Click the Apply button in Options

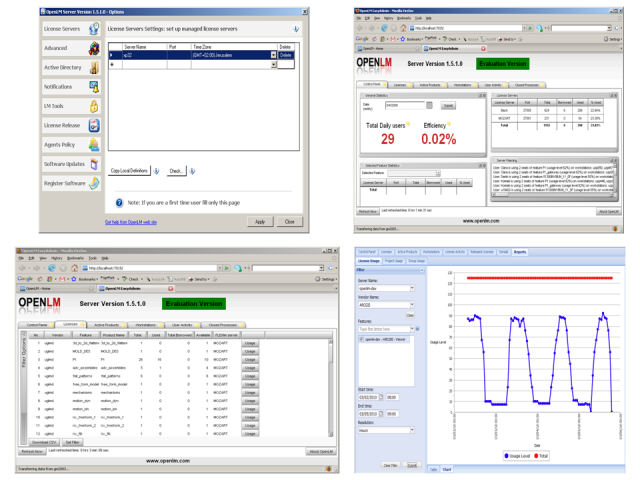click(260, 221)
